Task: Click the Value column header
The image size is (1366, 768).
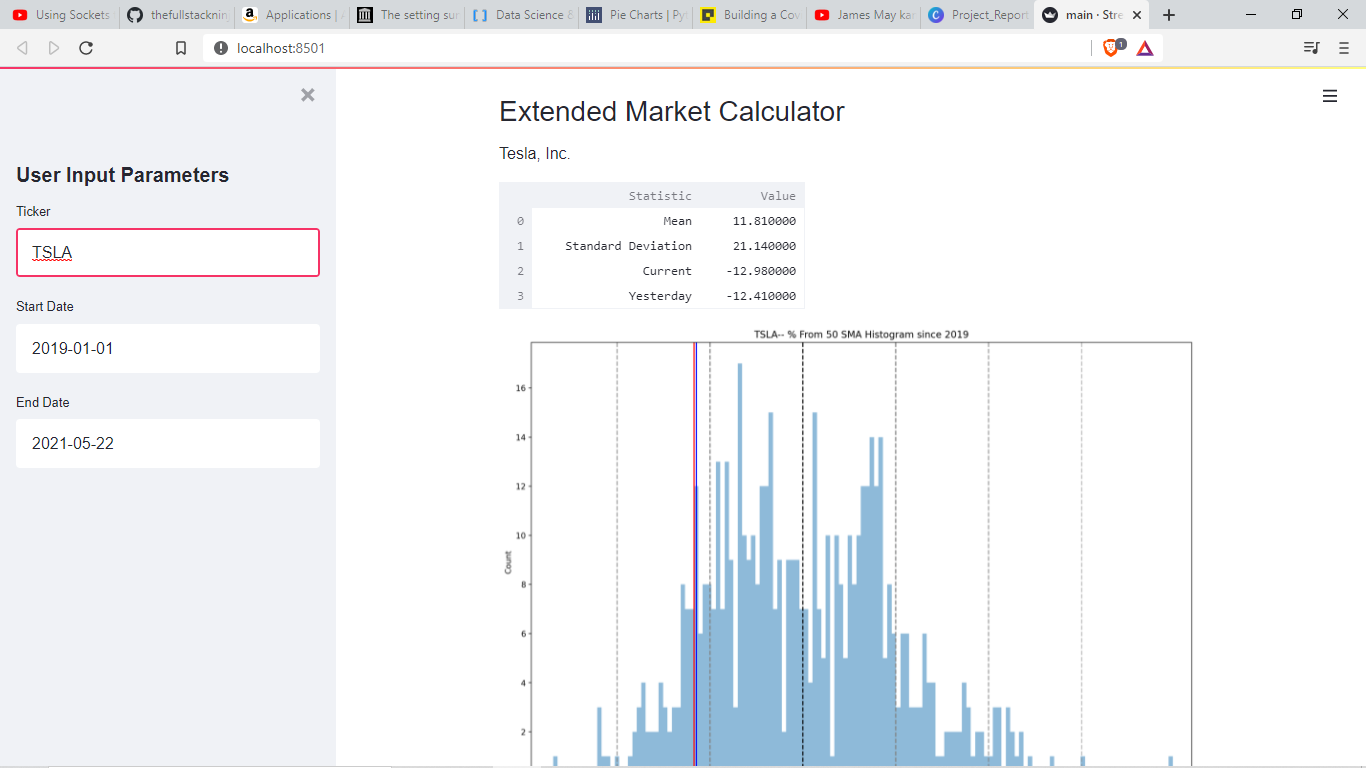Action: click(x=778, y=196)
